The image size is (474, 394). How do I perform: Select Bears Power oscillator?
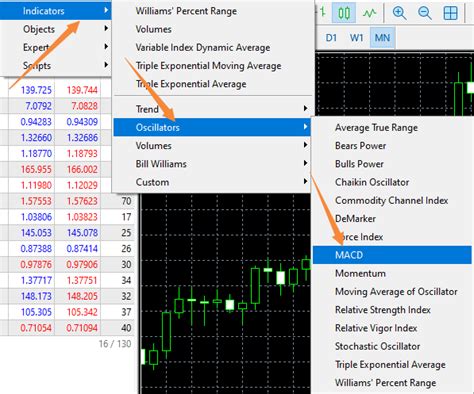click(x=392, y=146)
